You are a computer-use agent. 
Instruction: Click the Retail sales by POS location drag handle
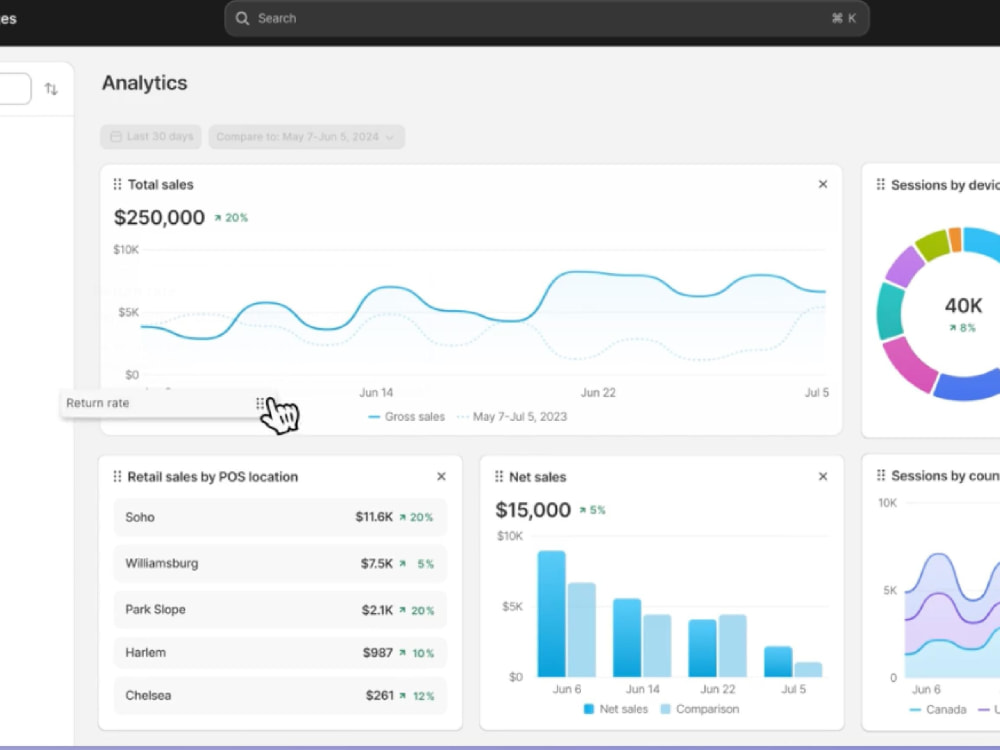click(117, 476)
